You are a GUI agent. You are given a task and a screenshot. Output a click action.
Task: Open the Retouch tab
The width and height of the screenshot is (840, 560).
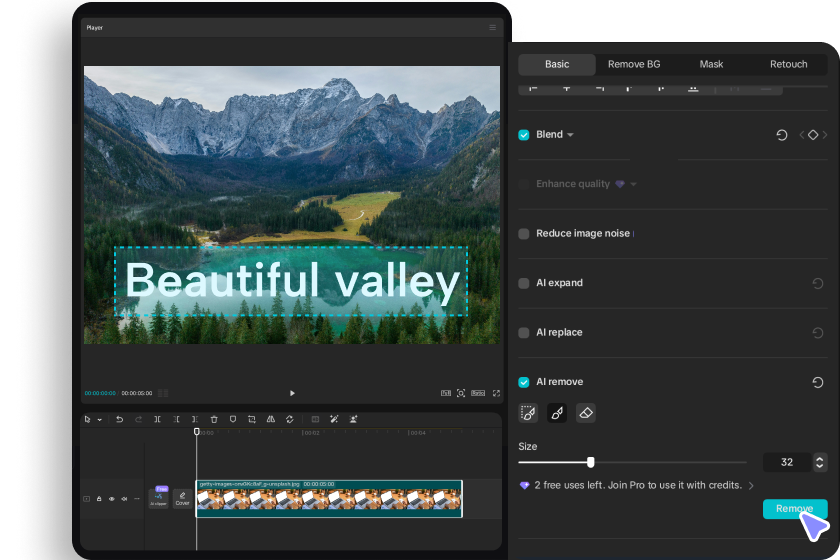coord(788,64)
